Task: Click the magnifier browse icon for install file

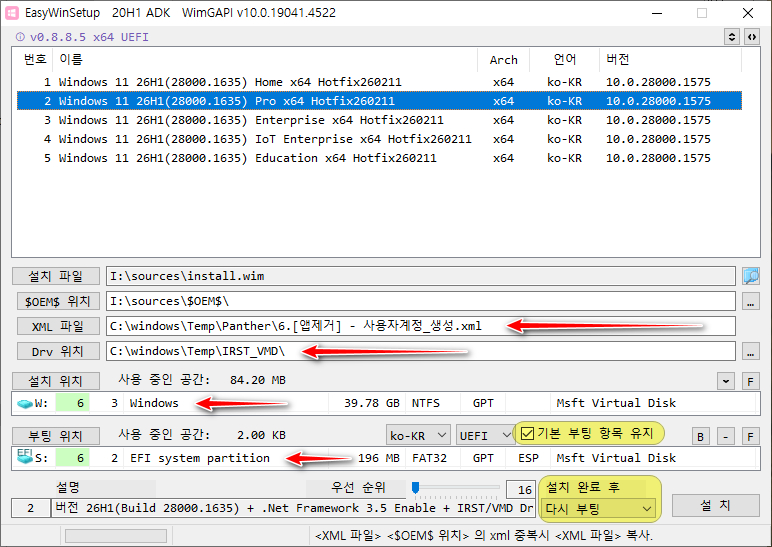Action: click(751, 276)
